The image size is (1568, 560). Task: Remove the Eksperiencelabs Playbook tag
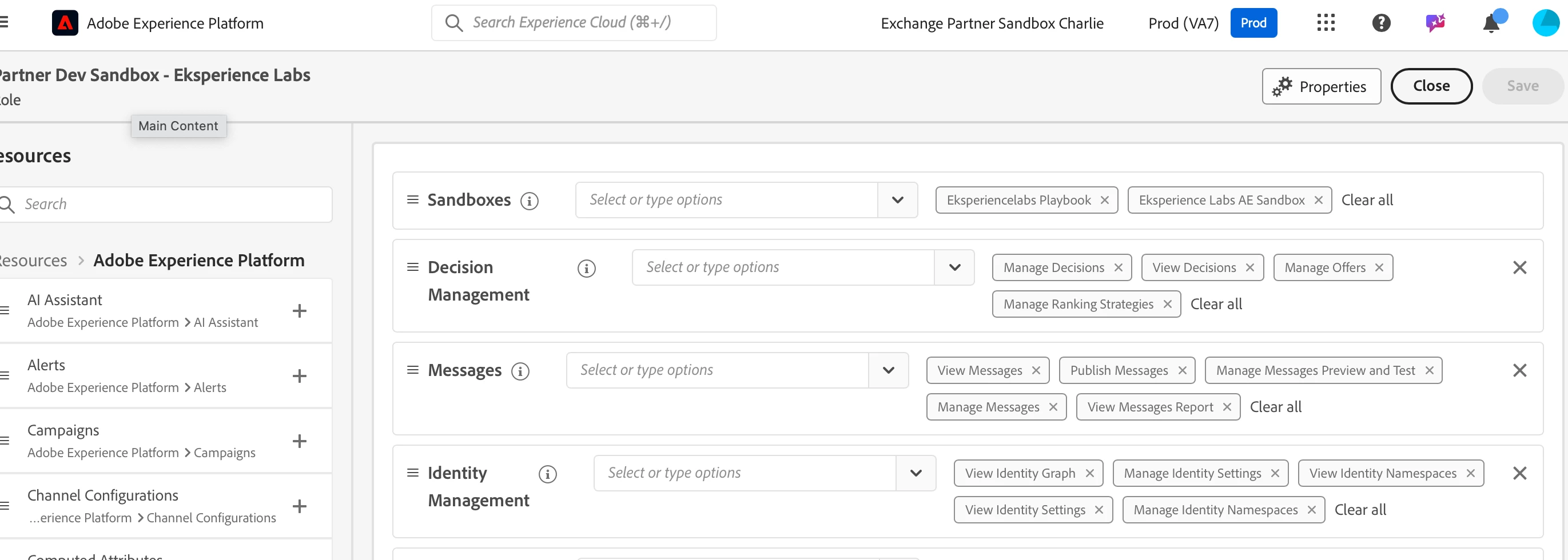(1104, 200)
